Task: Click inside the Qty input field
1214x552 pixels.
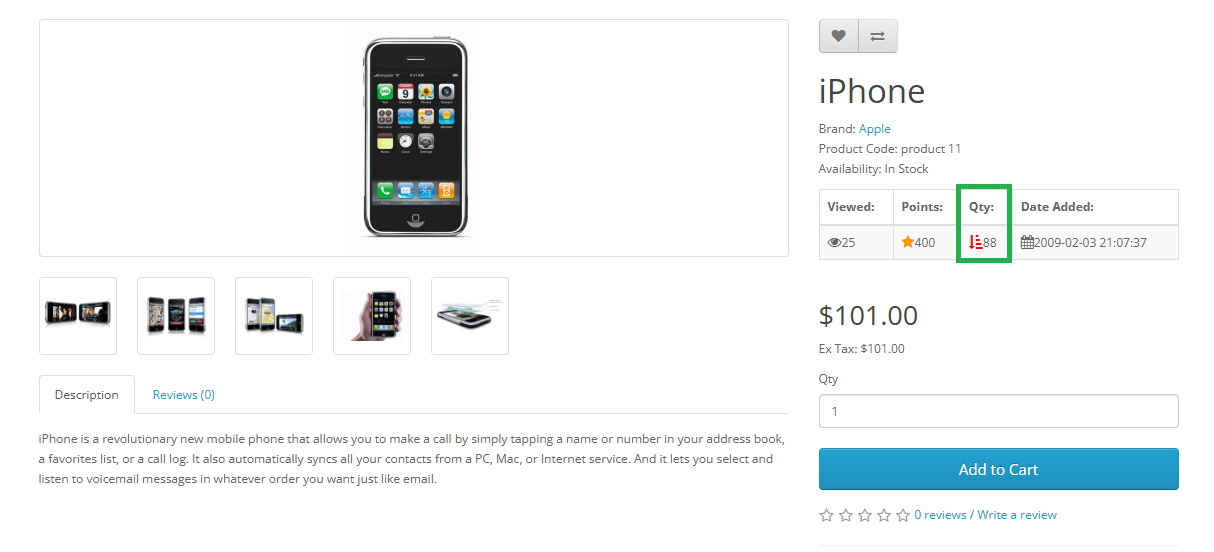Action: 998,411
